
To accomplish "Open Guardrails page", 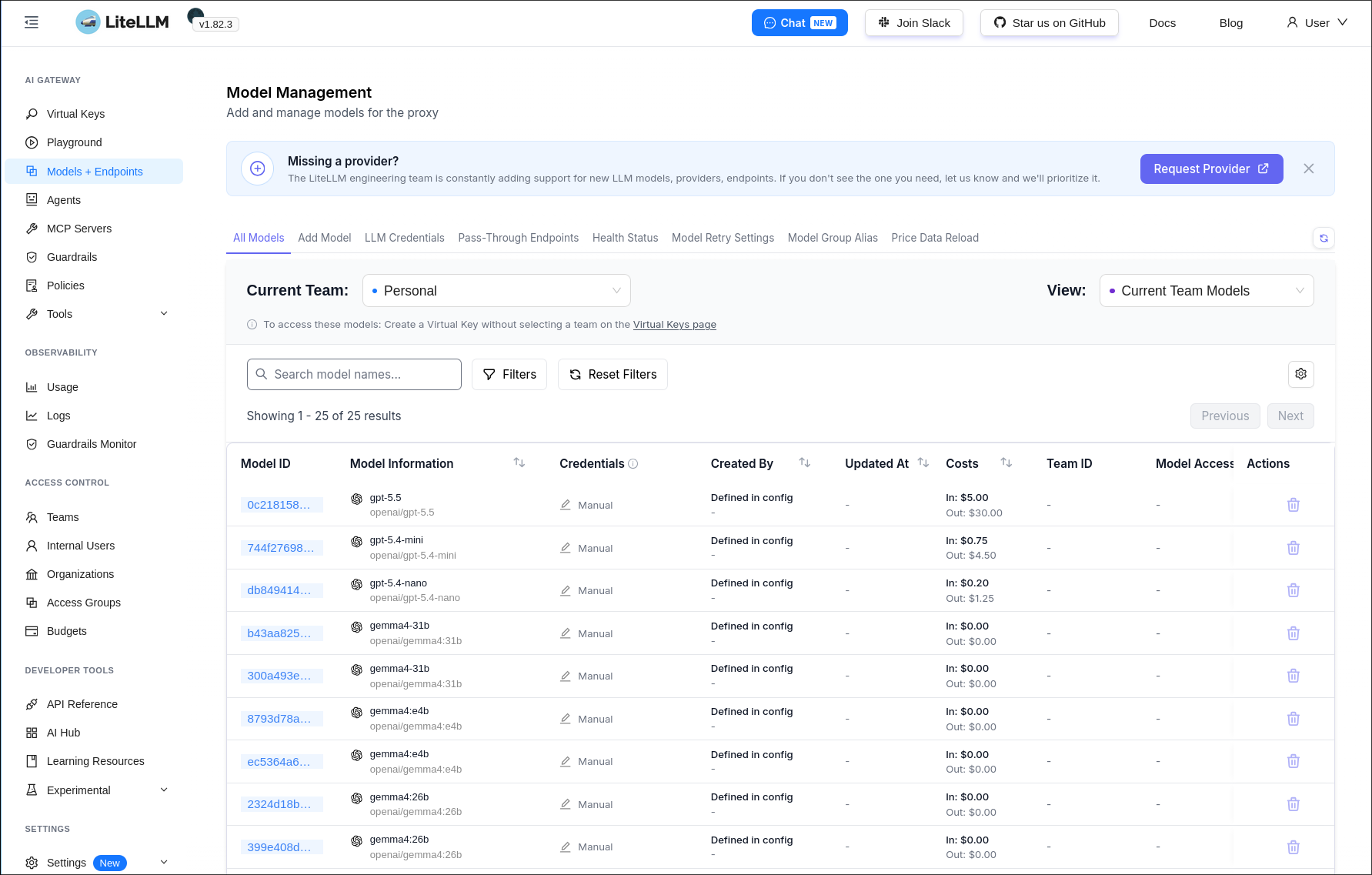I will click(x=94, y=257).
